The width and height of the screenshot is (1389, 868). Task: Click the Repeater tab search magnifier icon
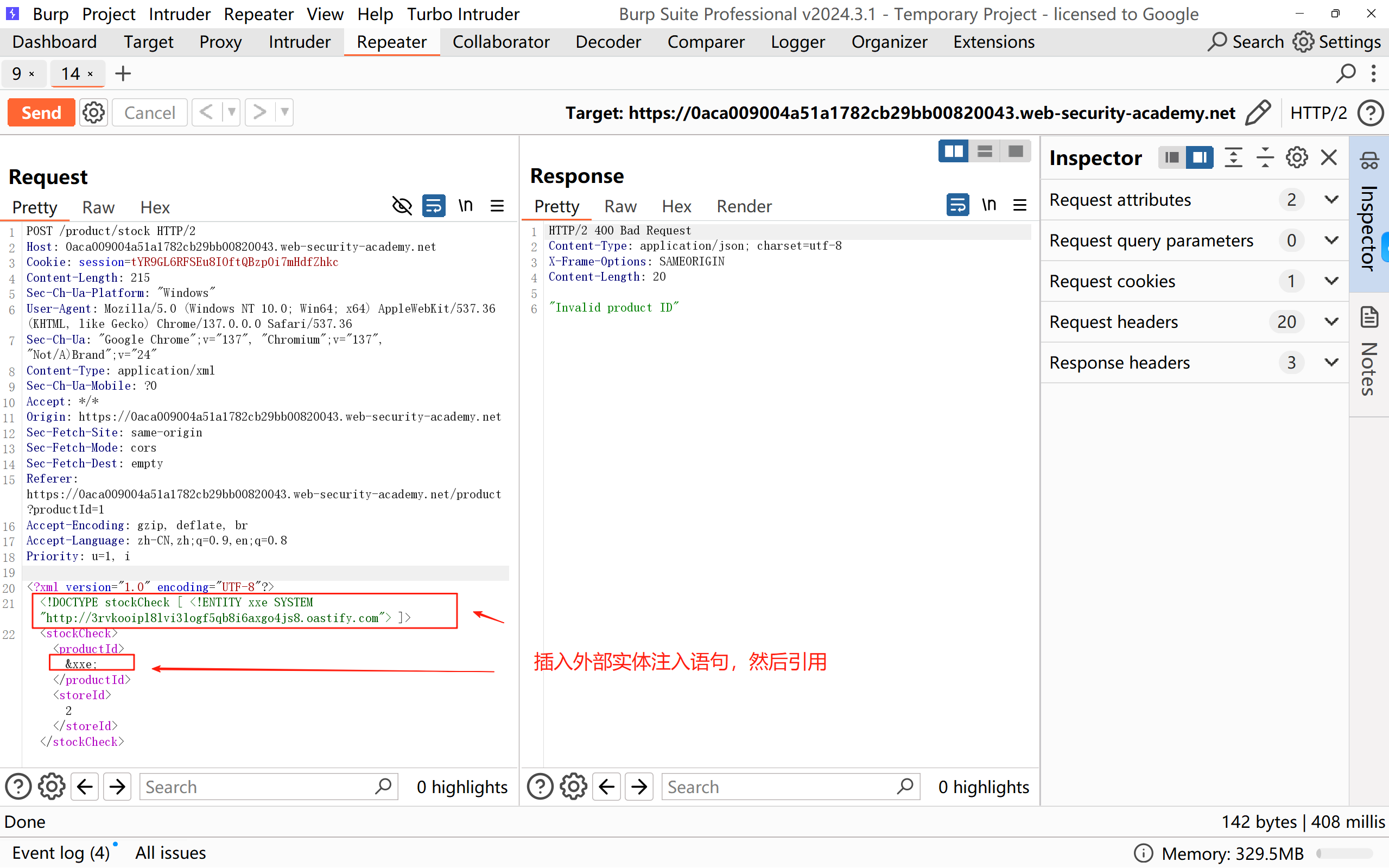(1345, 73)
